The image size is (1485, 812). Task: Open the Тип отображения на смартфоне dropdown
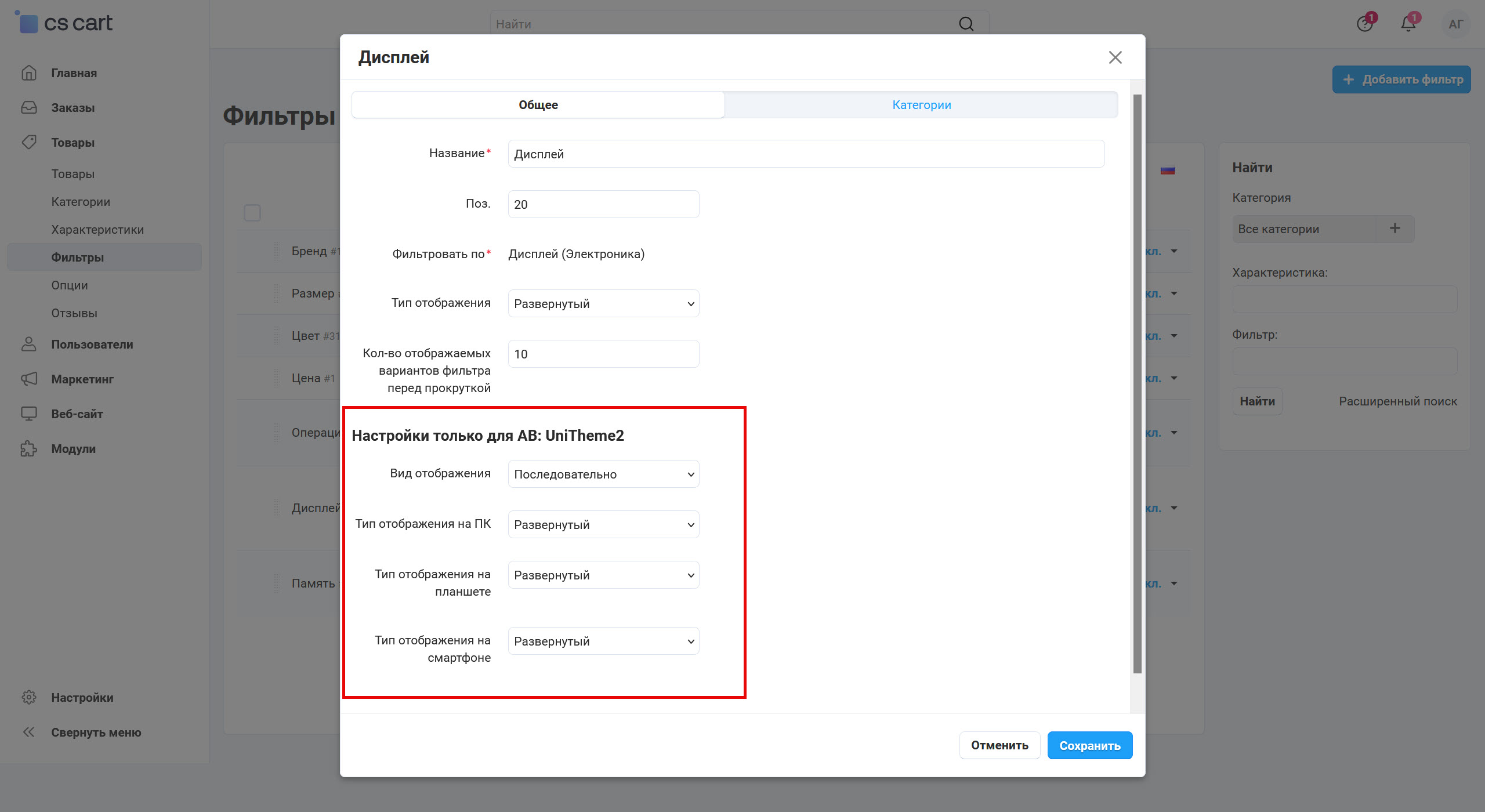tap(604, 641)
